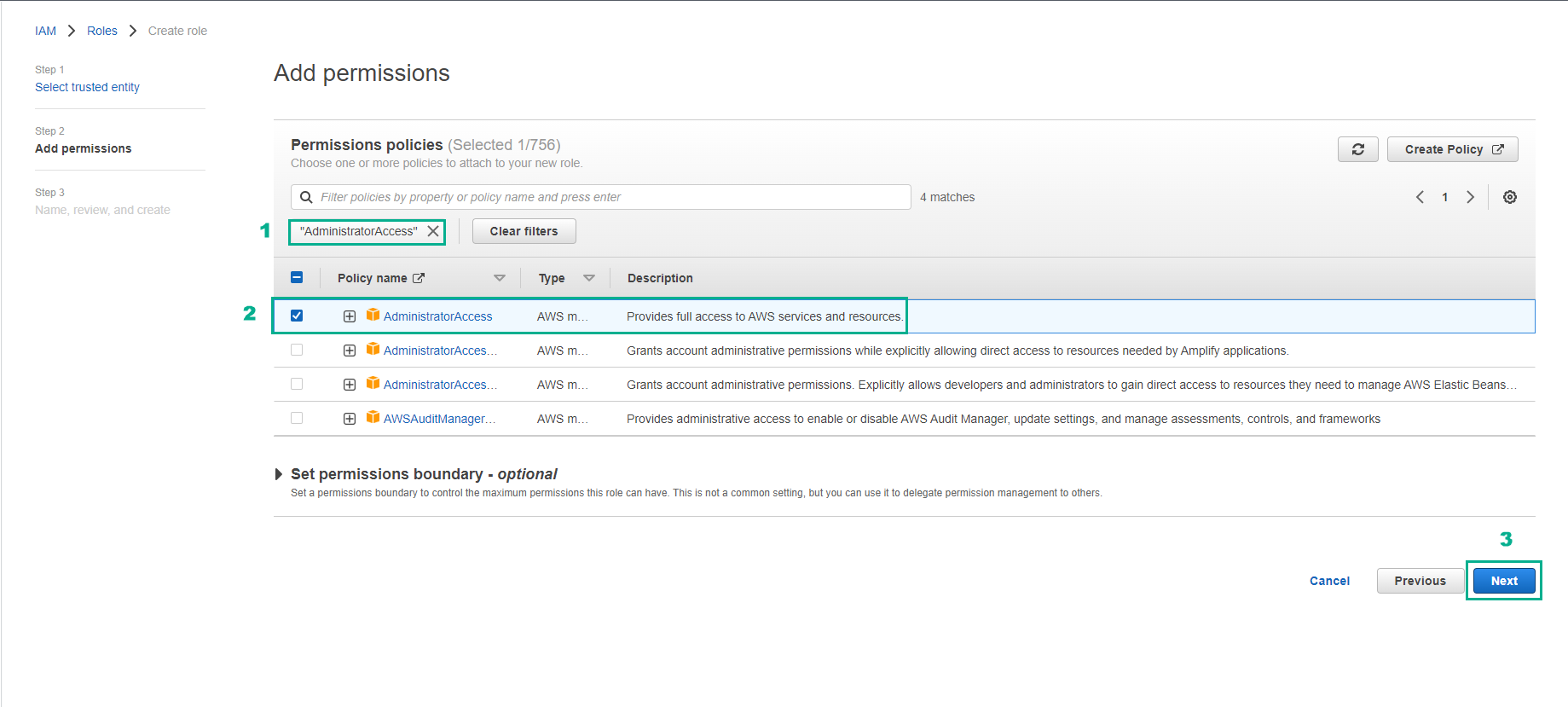
Task: Cancel the role creation
Action: click(x=1329, y=581)
